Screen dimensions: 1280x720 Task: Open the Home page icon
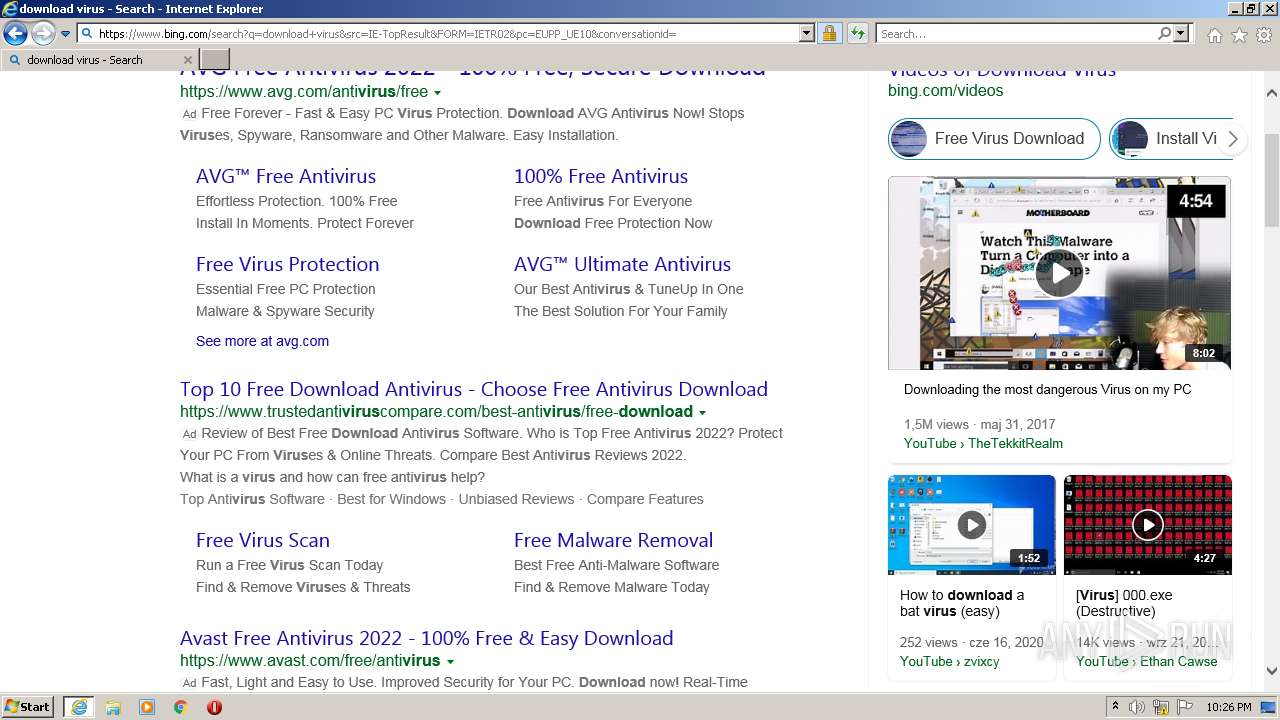[1214, 35]
